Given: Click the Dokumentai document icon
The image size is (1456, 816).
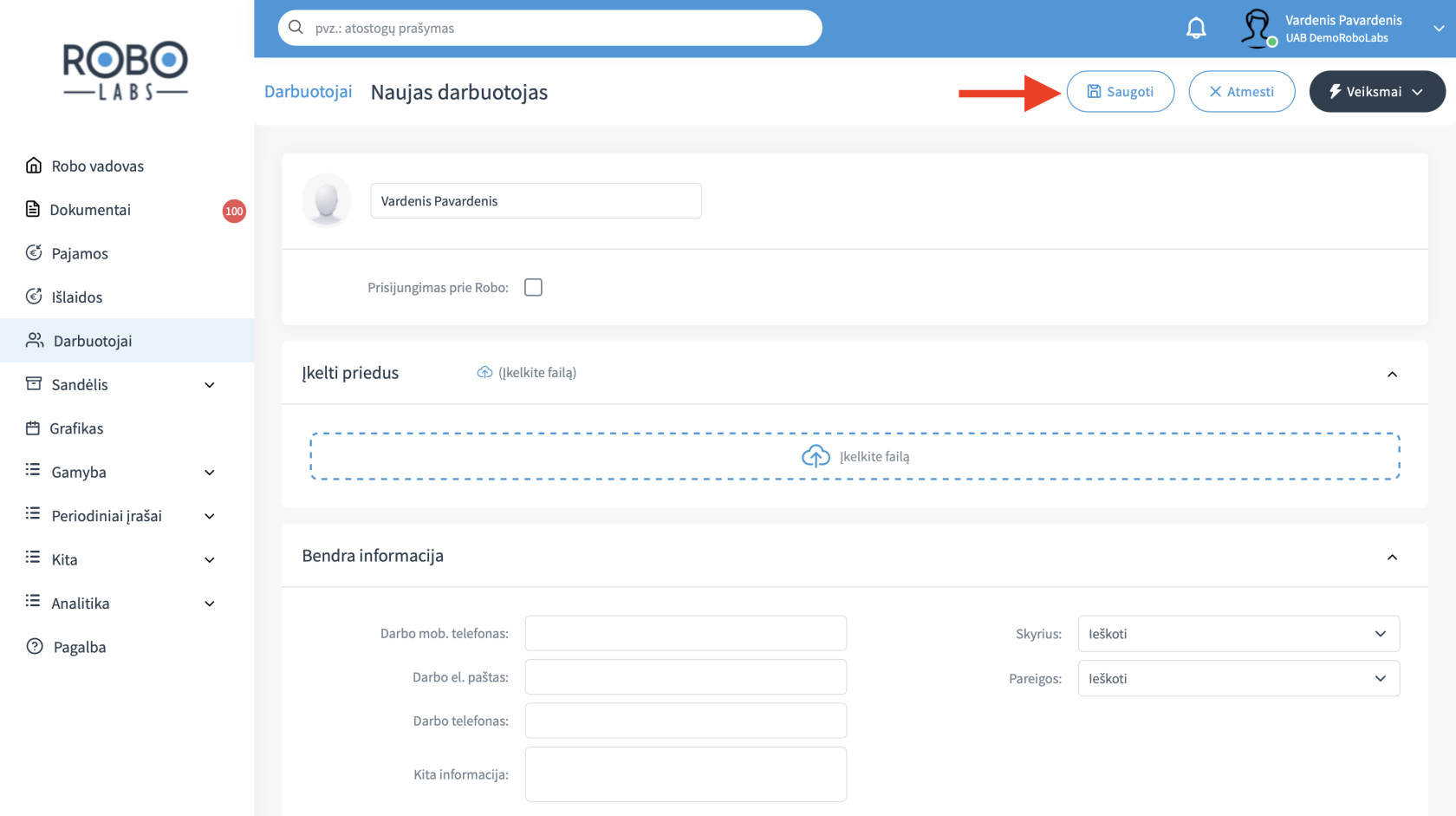Looking at the screenshot, I should click(33, 209).
